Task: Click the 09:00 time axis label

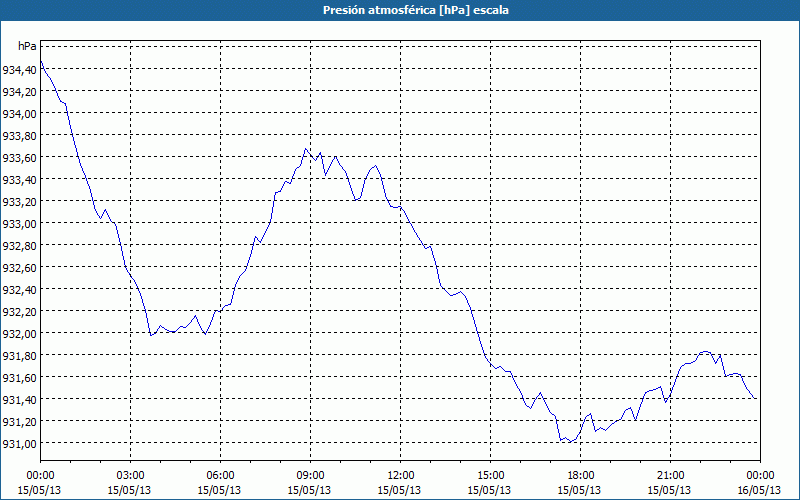Action: [x=310, y=476]
